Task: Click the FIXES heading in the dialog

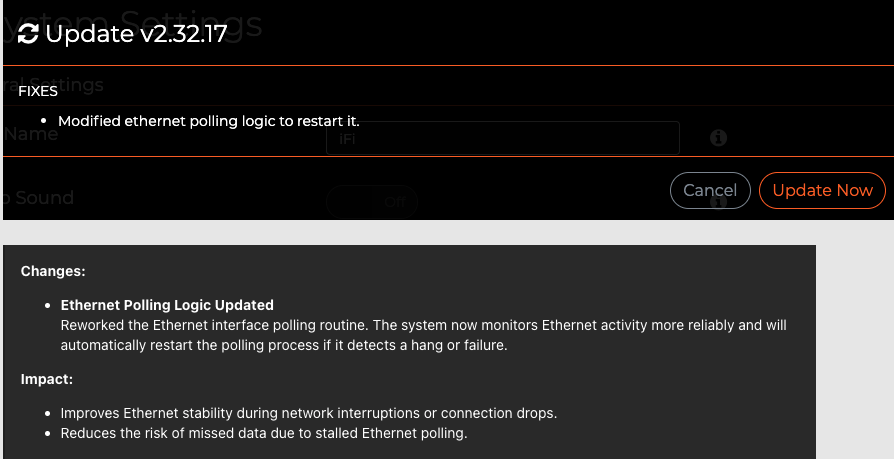Action: 38,91
